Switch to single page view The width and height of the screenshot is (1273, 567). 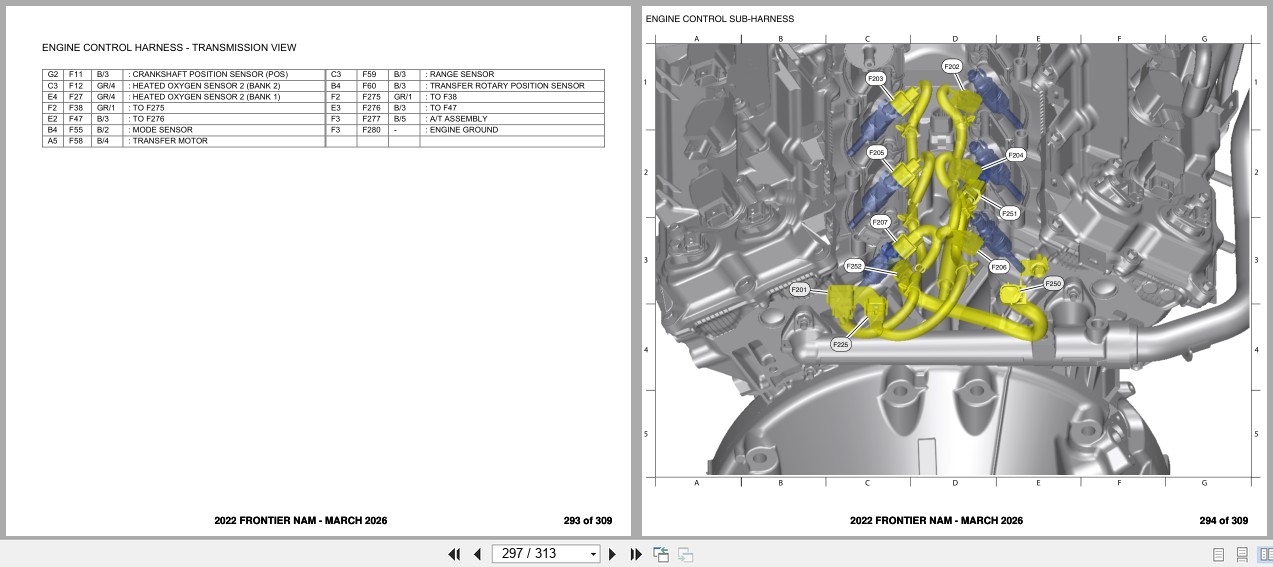point(1218,554)
